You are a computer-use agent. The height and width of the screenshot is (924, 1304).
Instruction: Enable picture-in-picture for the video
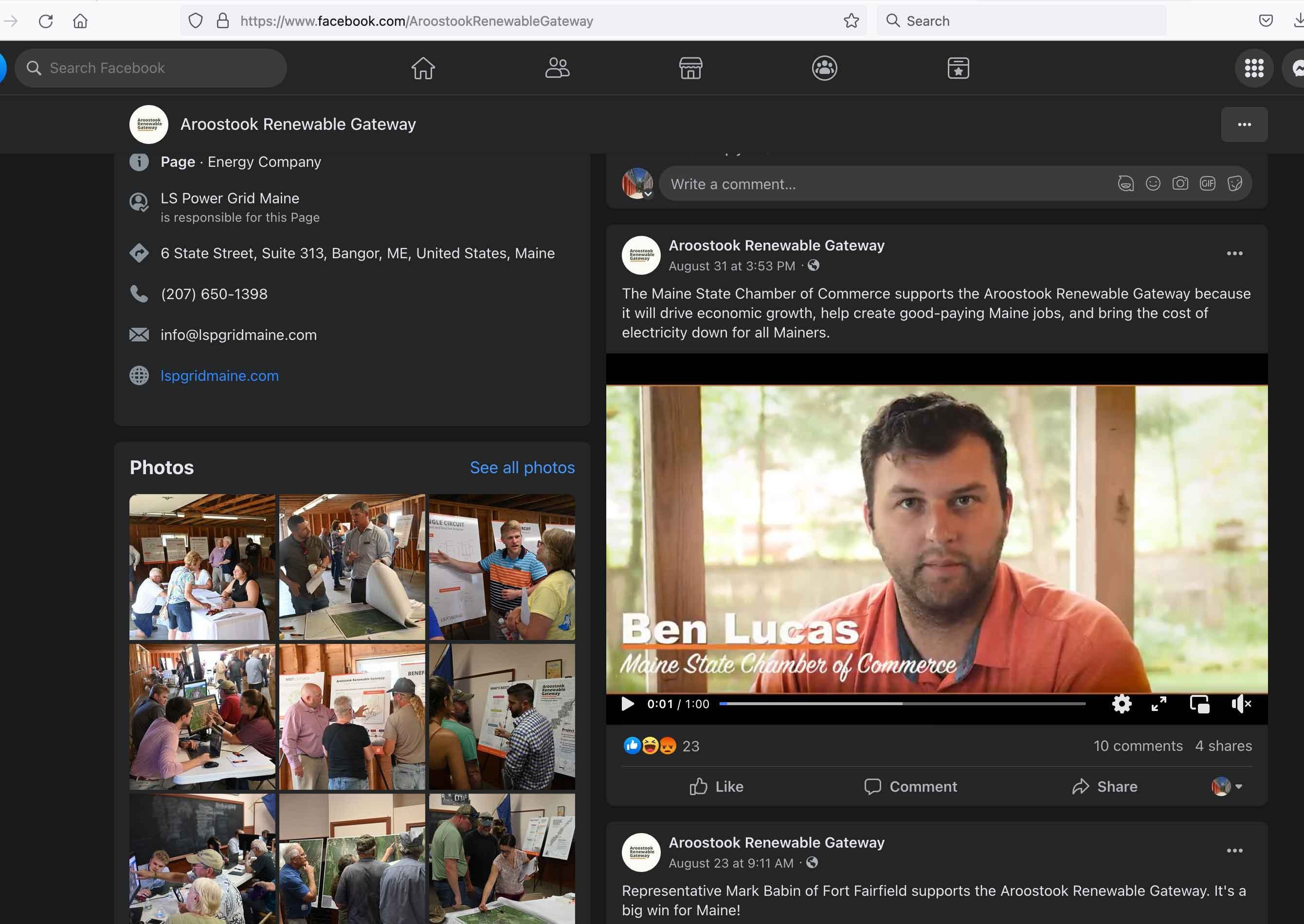click(1200, 704)
